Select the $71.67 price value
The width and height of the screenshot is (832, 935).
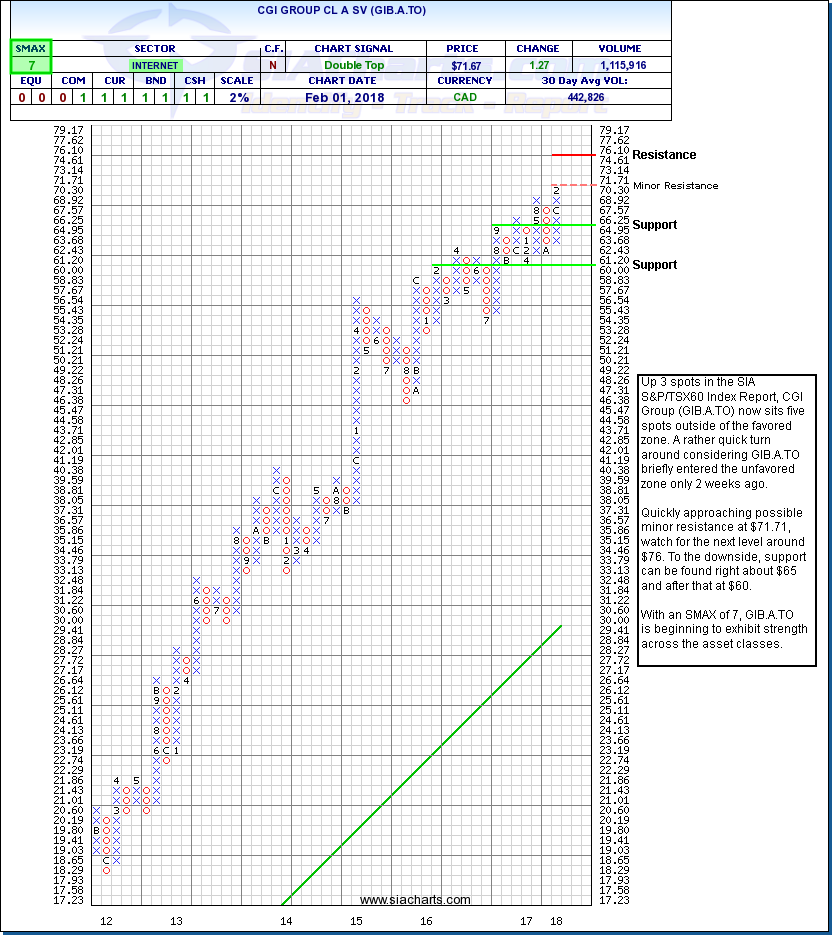455,65
